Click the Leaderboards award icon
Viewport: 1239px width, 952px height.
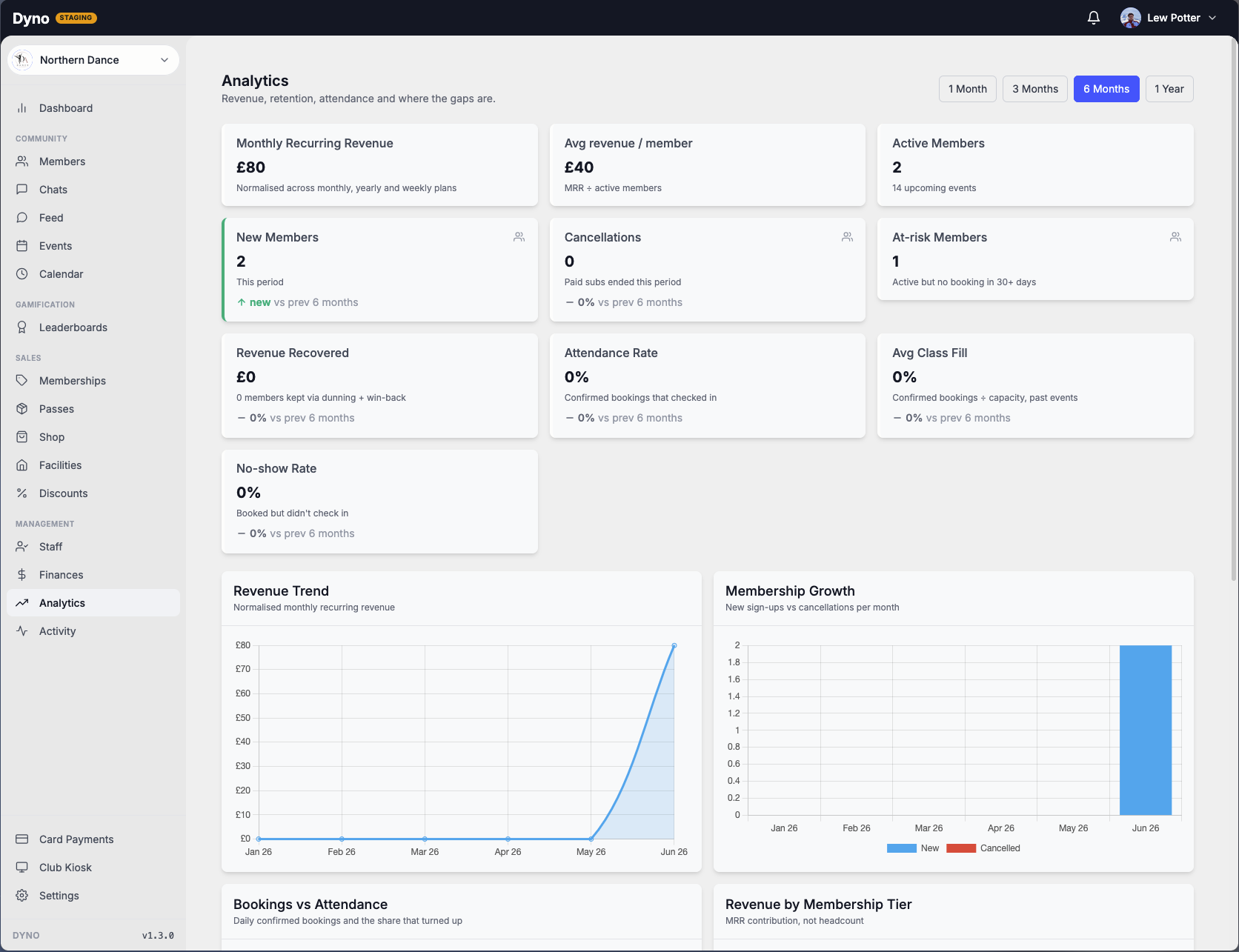point(22,327)
